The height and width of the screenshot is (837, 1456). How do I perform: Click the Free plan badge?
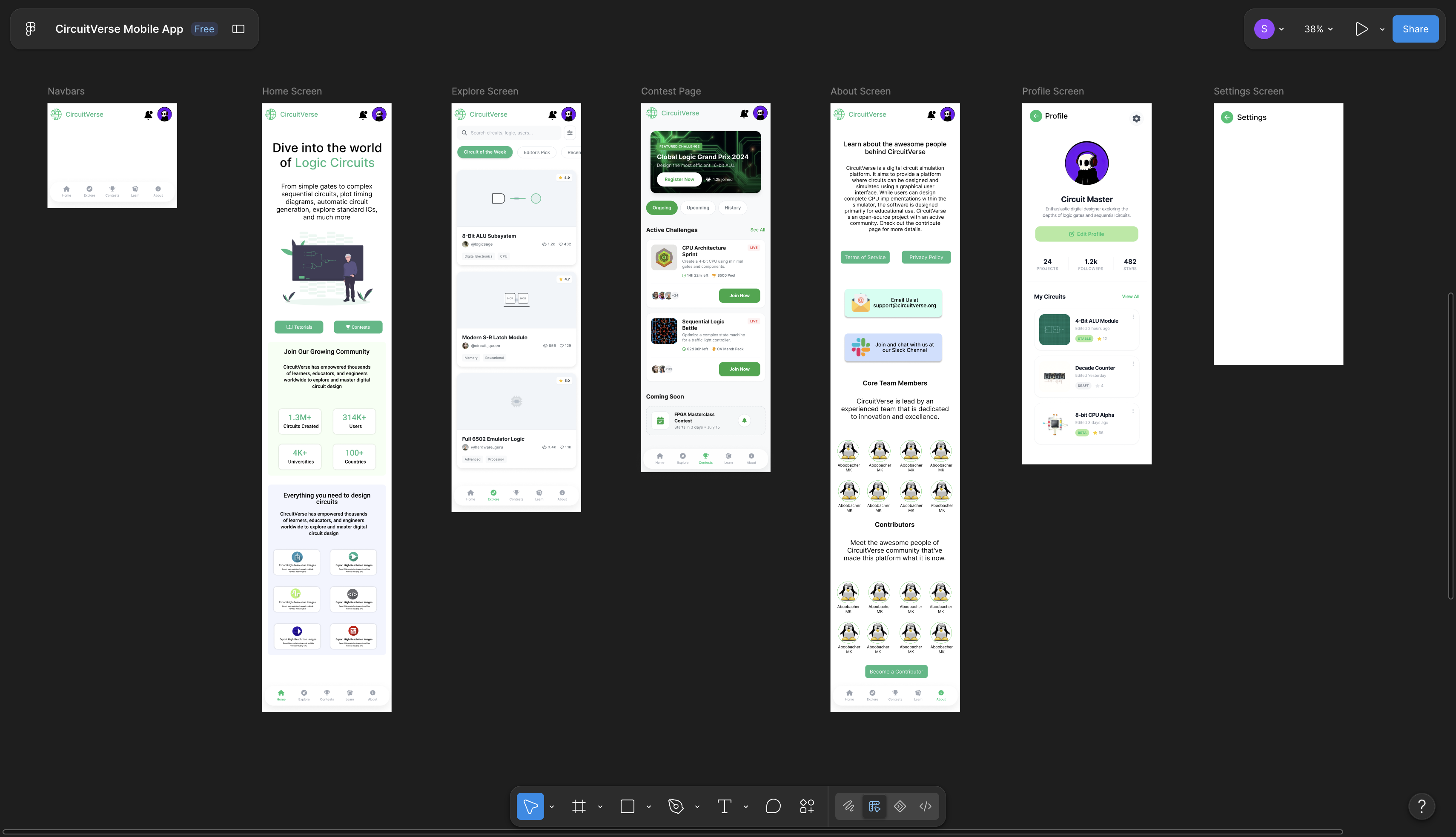[204, 29]
